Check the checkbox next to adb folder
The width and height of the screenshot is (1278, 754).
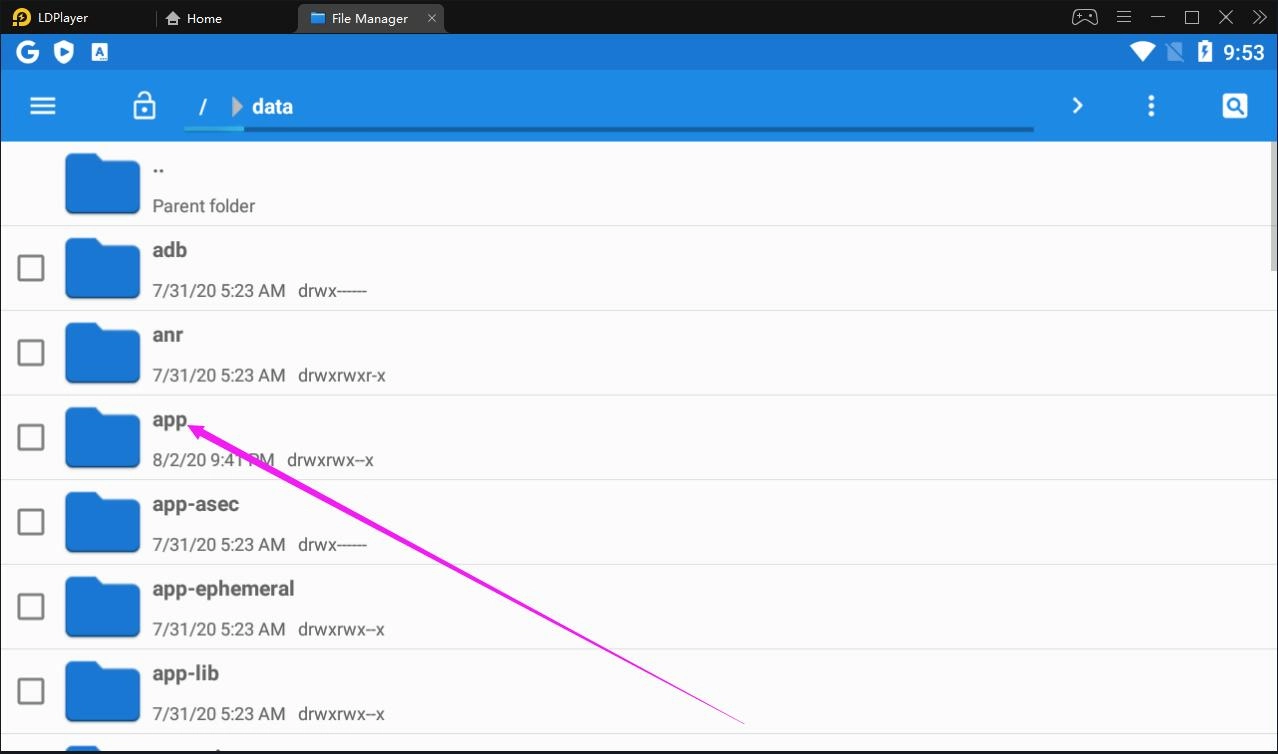tap(31, 268)
